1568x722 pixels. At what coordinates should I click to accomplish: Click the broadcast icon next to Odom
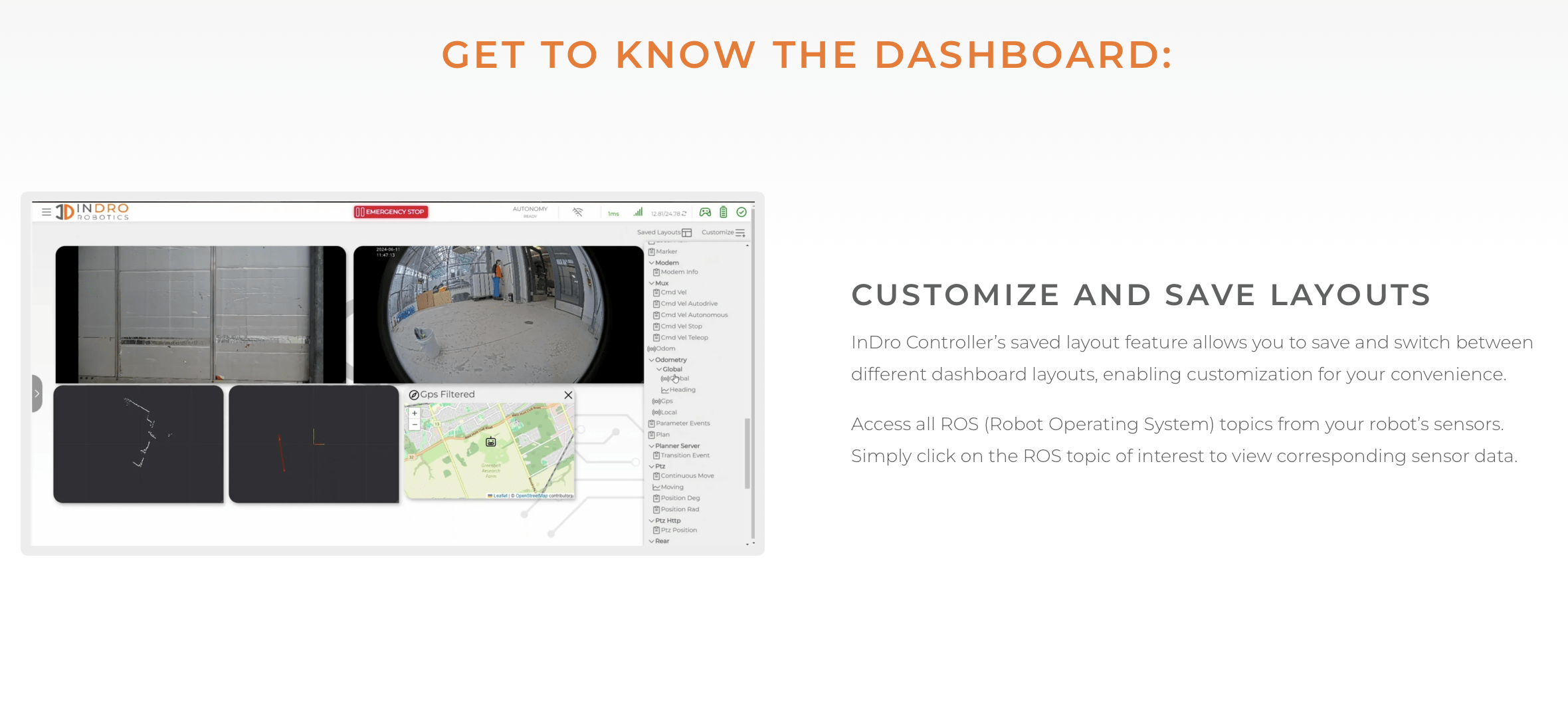coord(652,348)
